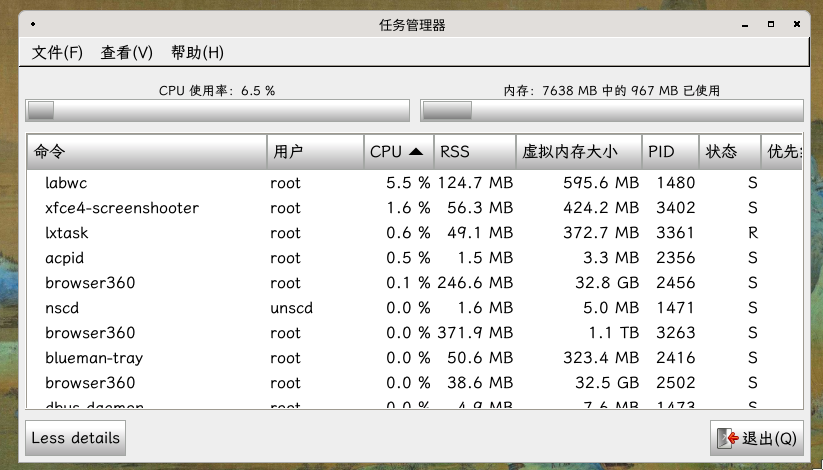Click the 0.5 % CPU value
The height and width of the screenshot is (470, 823).
(x=408, y=258)
